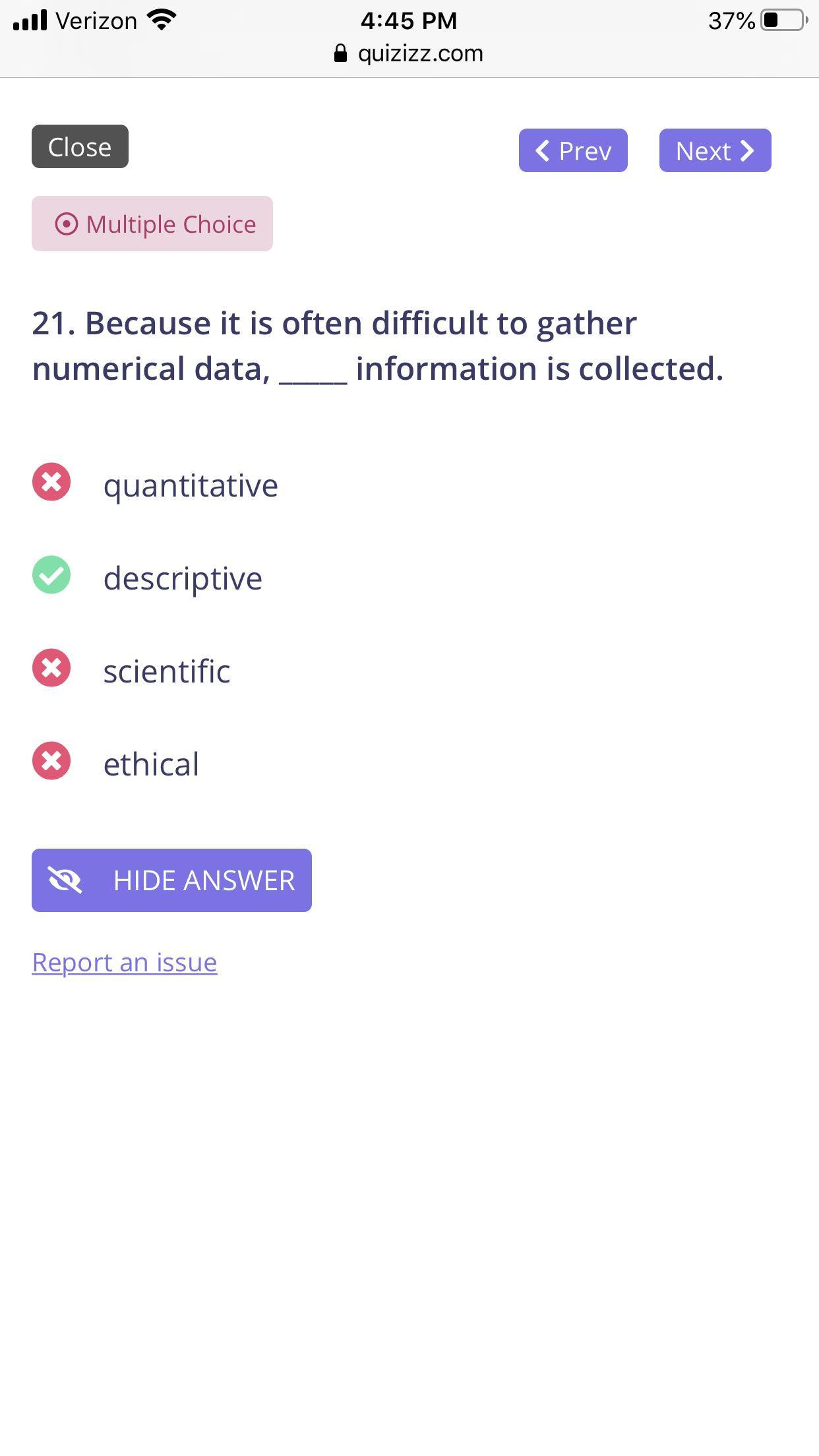Image resolution: width=819 pixels, height=1456 pixels.
Task: Tap the green checkmark beside descriptive
Action: click(x=51, y=575)
